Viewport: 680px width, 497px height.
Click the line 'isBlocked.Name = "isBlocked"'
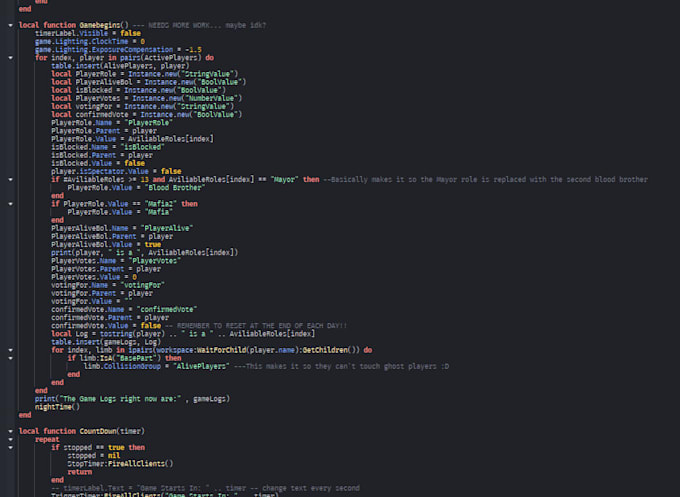tap(108, 147)
